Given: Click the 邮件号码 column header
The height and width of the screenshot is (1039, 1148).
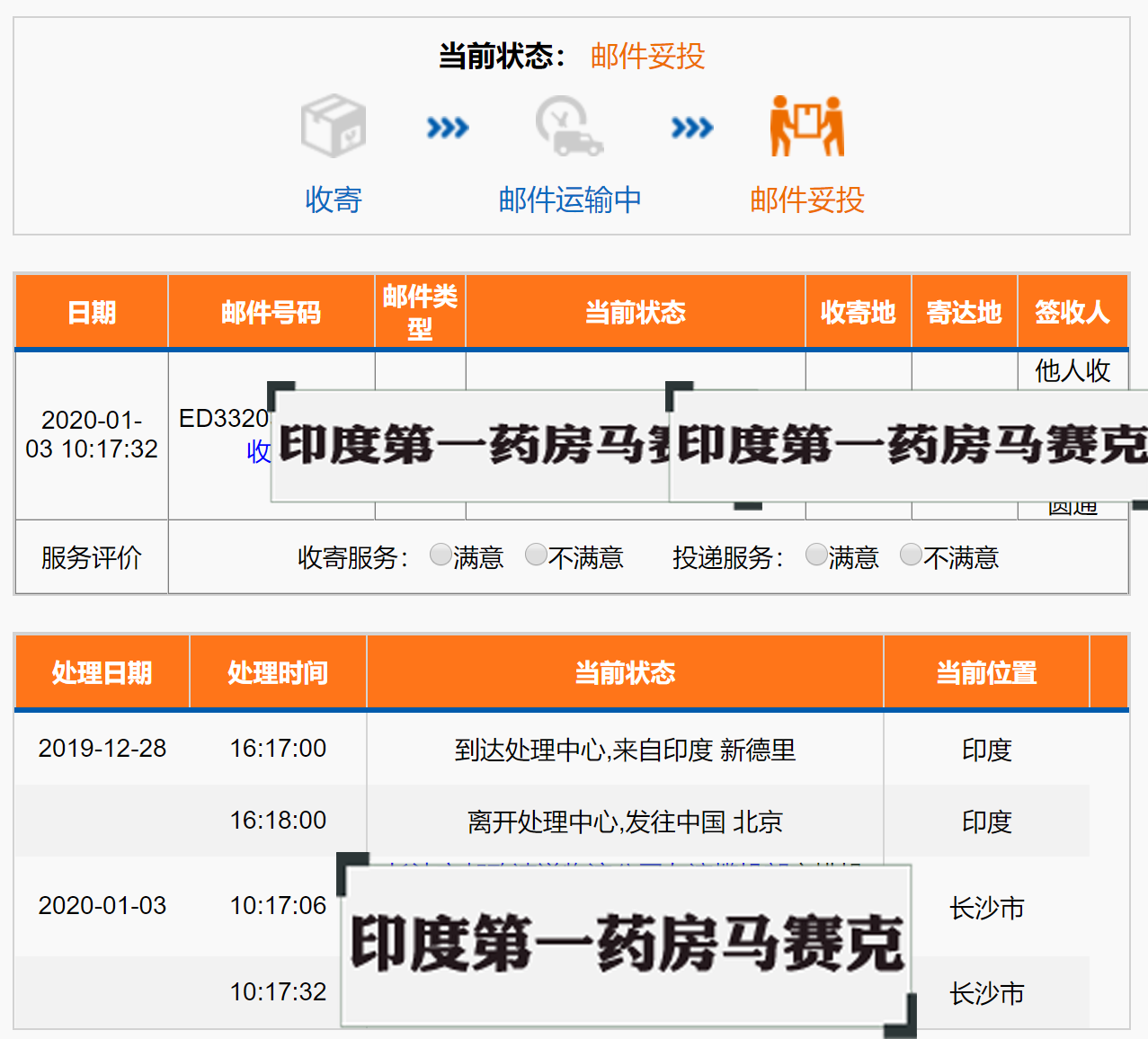Looking at the screenshot, I should pyautogui.click(x=271, y=313).
